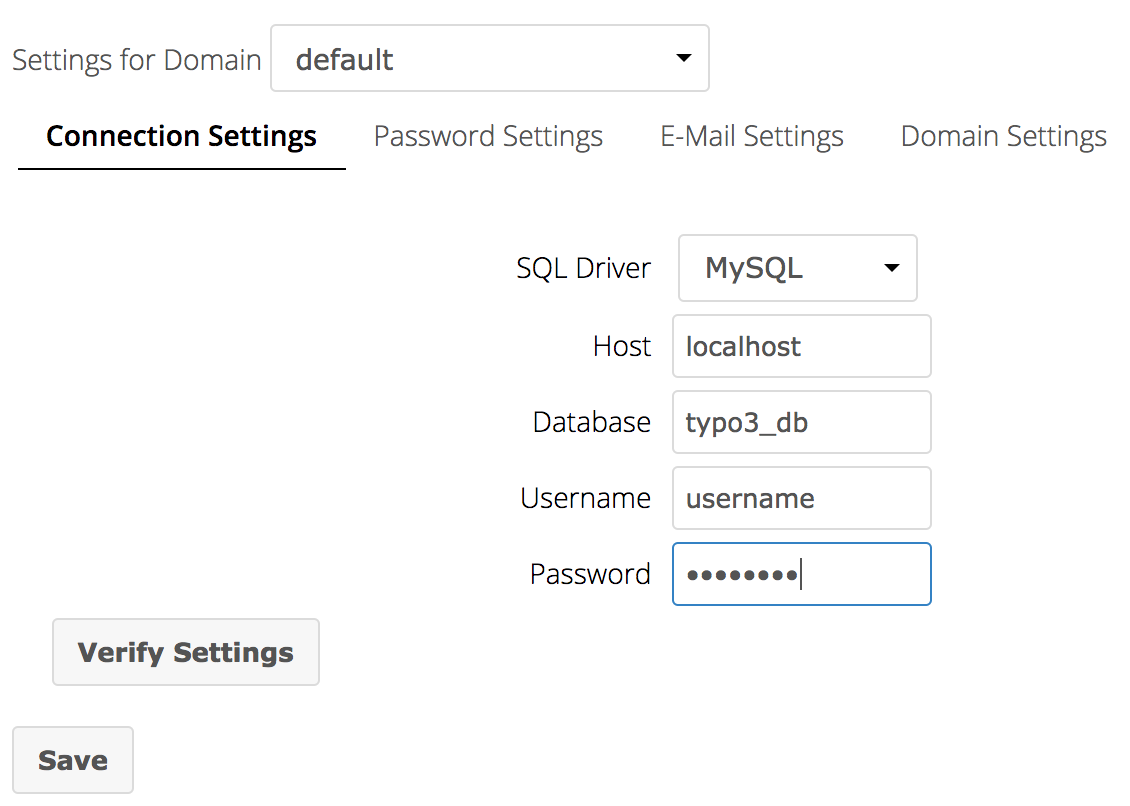Screen dimensions: 1130x806
Task: Open the Password Settings tab
Action: (x=488, y=137)
